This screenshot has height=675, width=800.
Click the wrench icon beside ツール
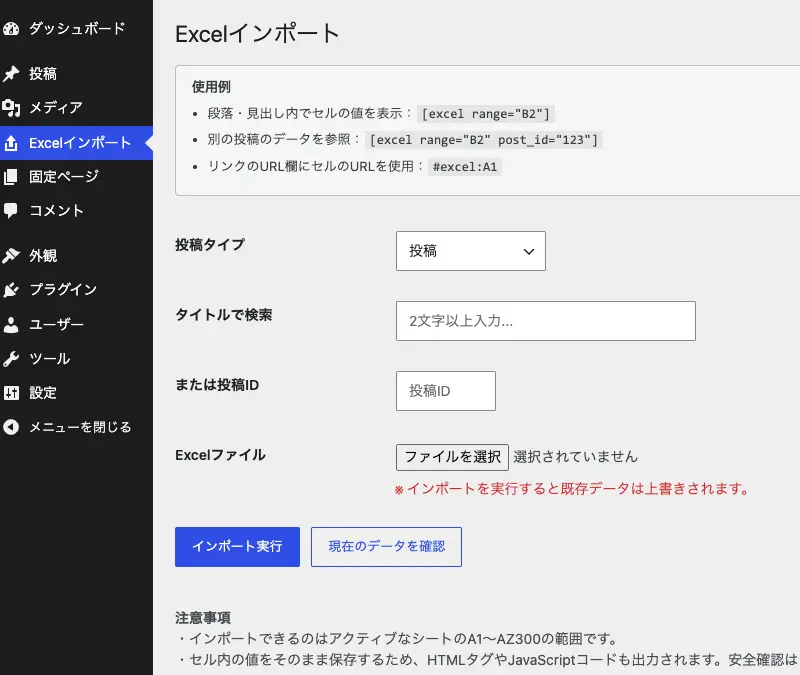[x=11, y=359]
